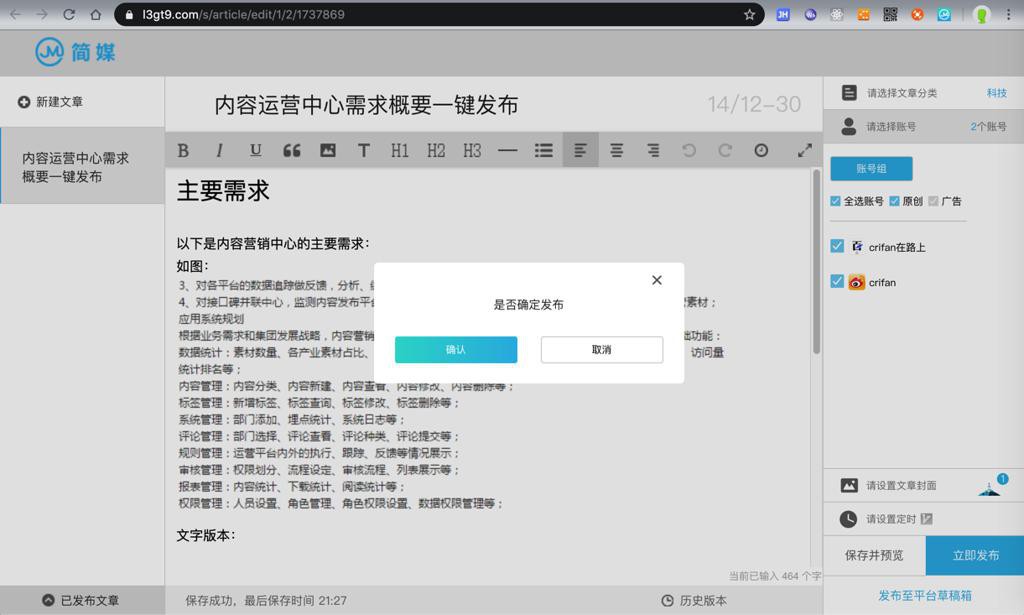Screen dimensions: 1024x615
Task: Open article category selector 请选择文章分类
Action: (923, 93)
